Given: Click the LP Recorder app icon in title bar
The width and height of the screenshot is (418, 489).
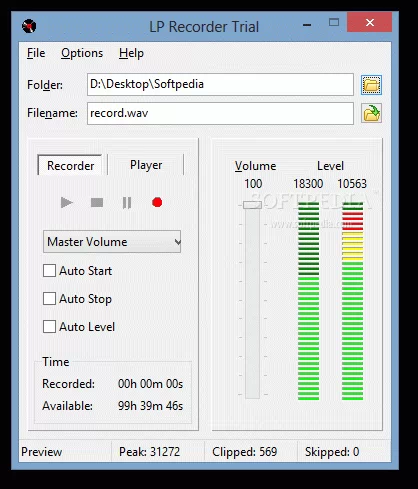Looking at the screenshot, I should [29, 26].
